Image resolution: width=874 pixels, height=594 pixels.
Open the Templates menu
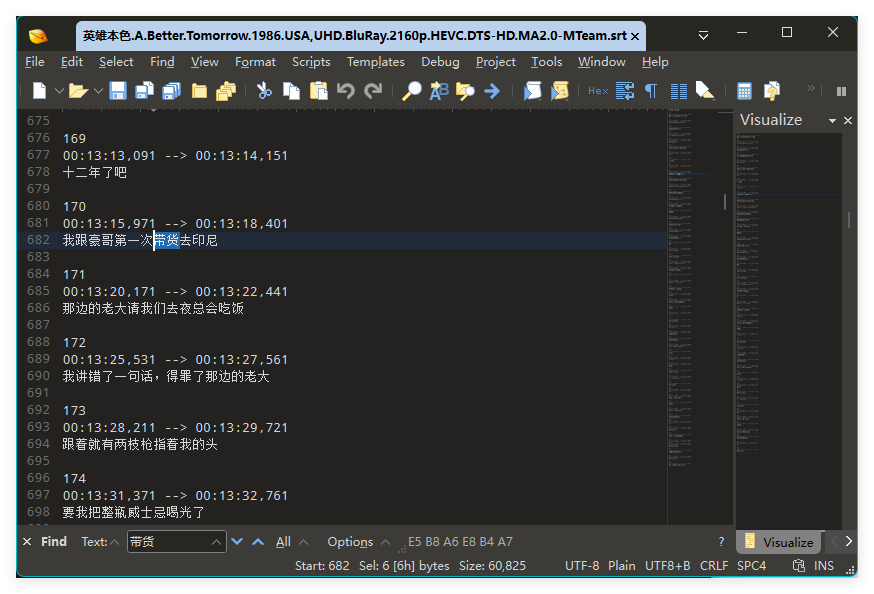point(376,62)
